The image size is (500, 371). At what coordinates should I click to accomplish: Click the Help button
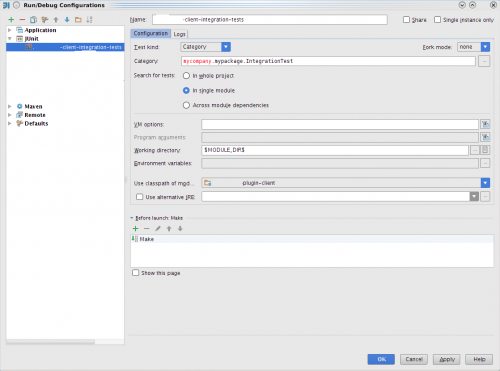479,359
